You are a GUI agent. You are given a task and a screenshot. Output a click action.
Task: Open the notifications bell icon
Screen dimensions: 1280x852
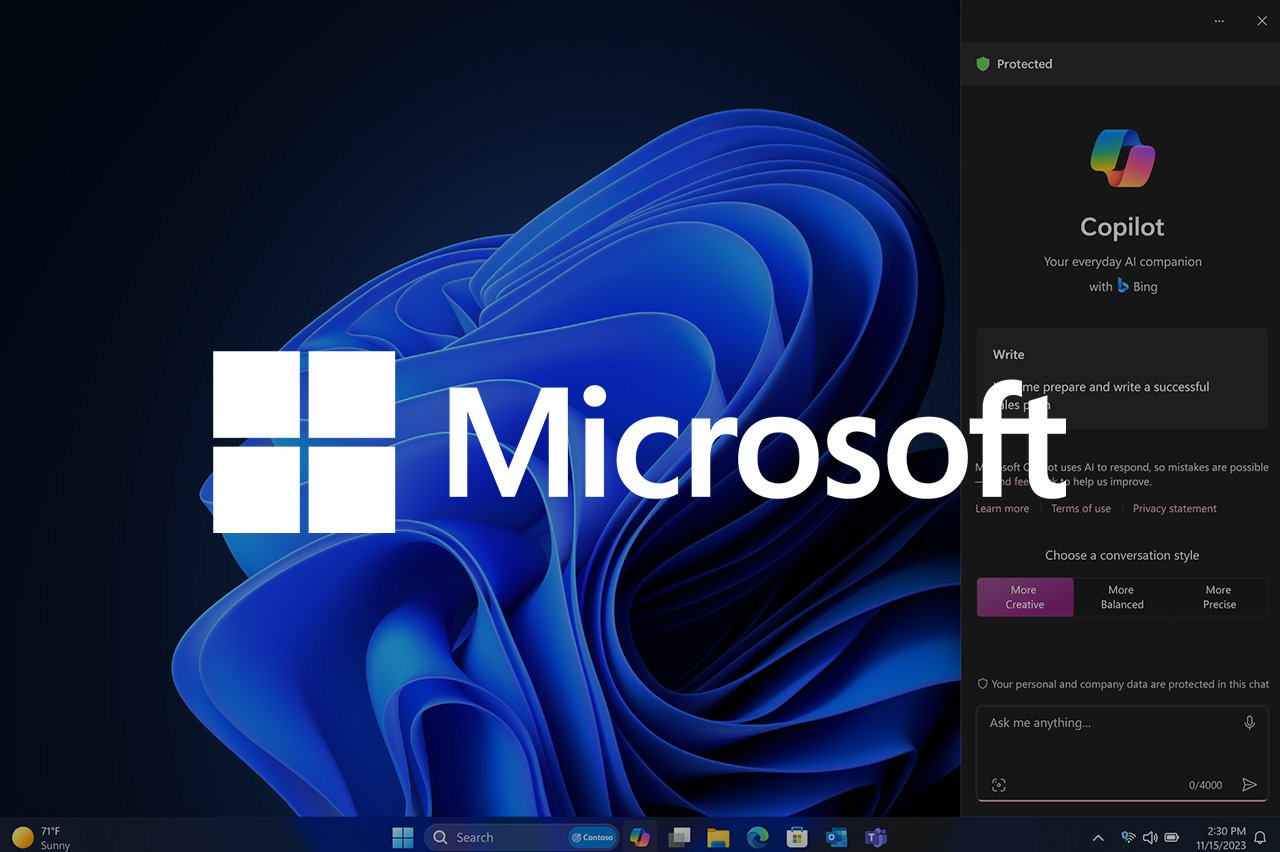(x=1260, y=838)
